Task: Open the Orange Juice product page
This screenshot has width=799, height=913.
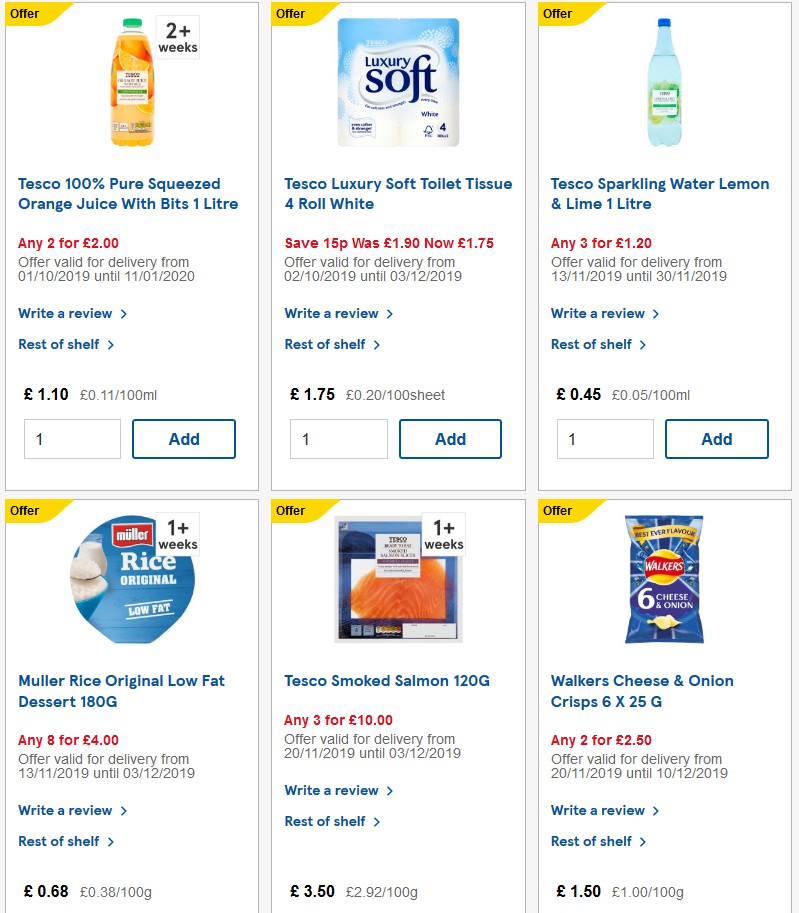Action: coord(119,193)
